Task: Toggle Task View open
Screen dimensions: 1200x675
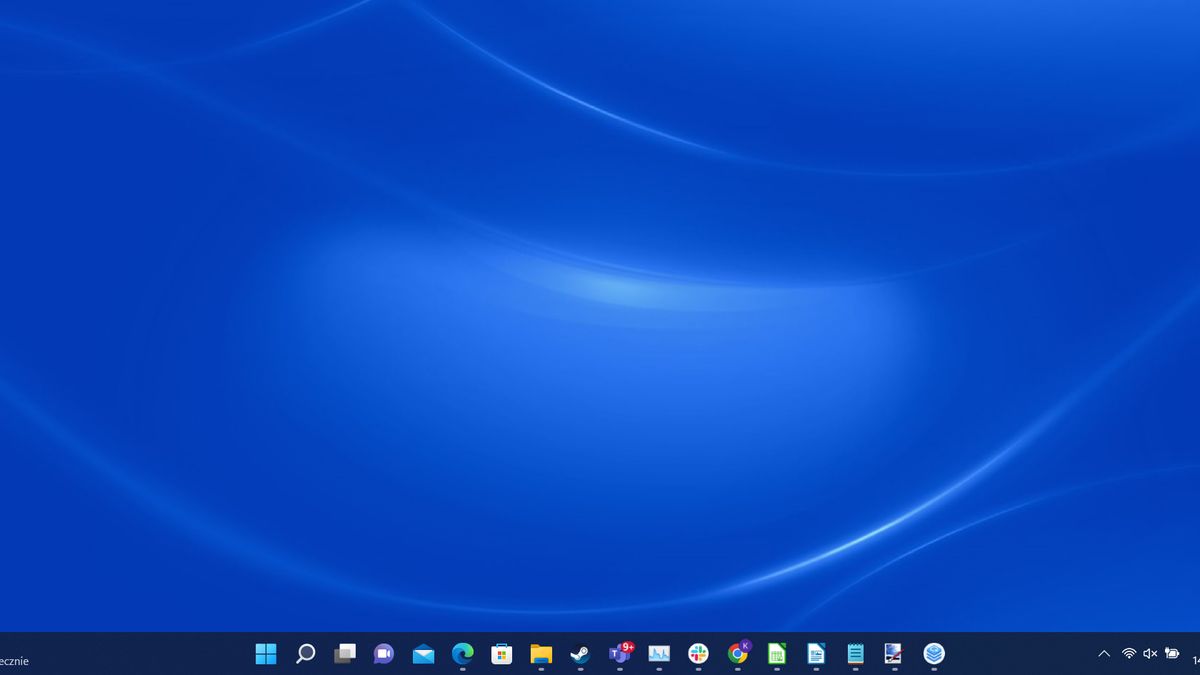Action: click(x=345, y=656)
